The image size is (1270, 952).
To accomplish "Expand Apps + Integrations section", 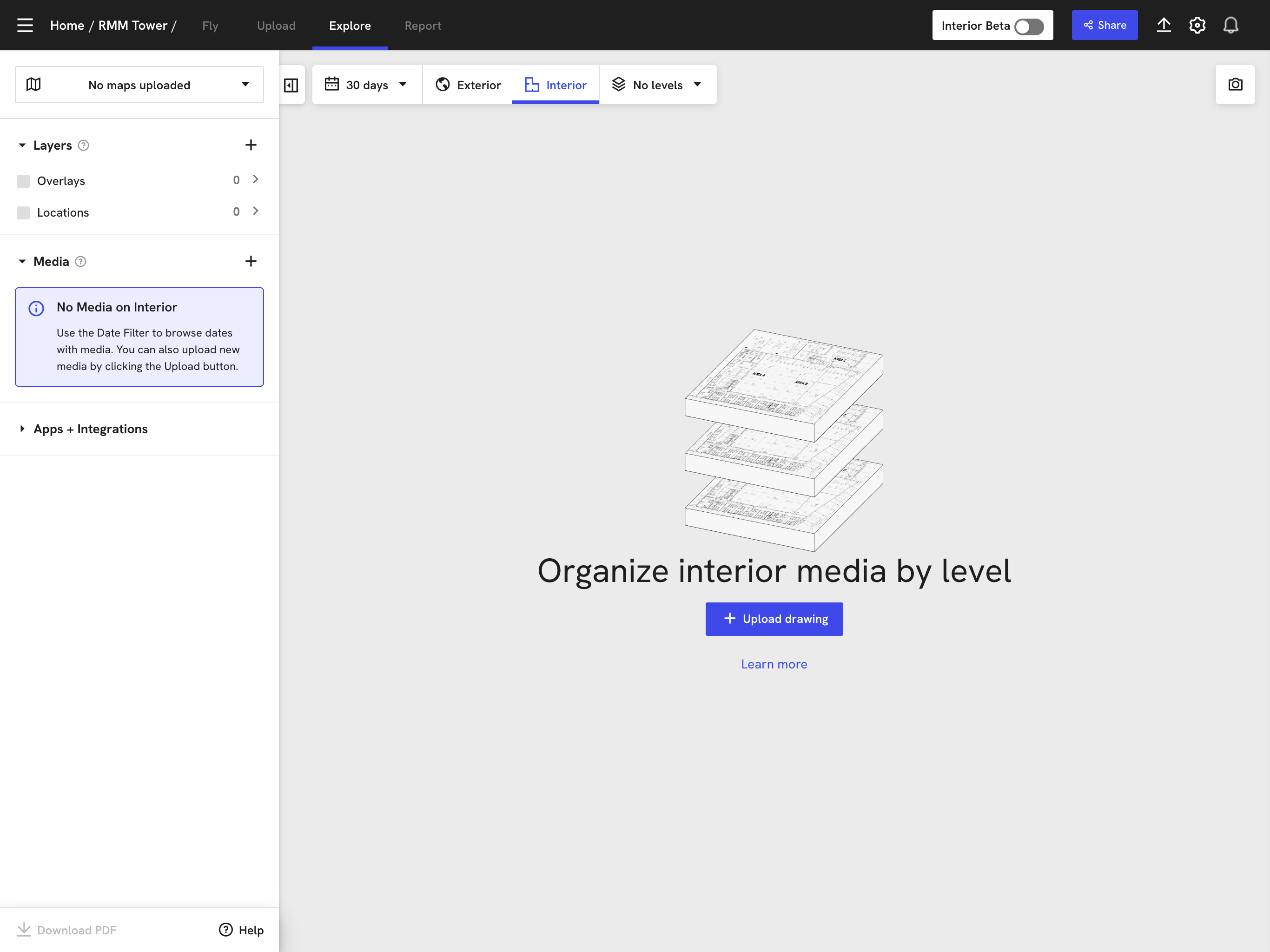I will (x=90, y=429).
